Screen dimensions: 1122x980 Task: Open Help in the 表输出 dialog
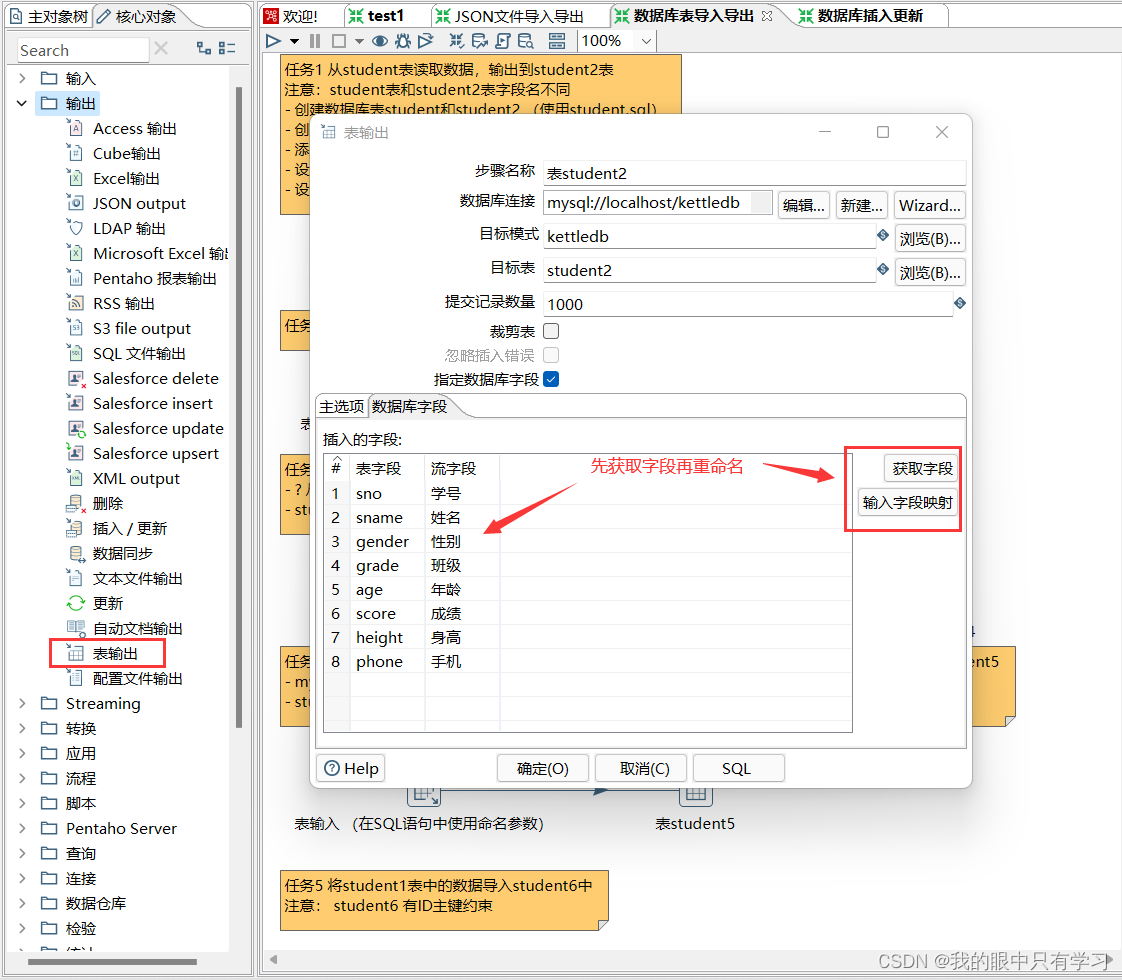click(351, 768)
